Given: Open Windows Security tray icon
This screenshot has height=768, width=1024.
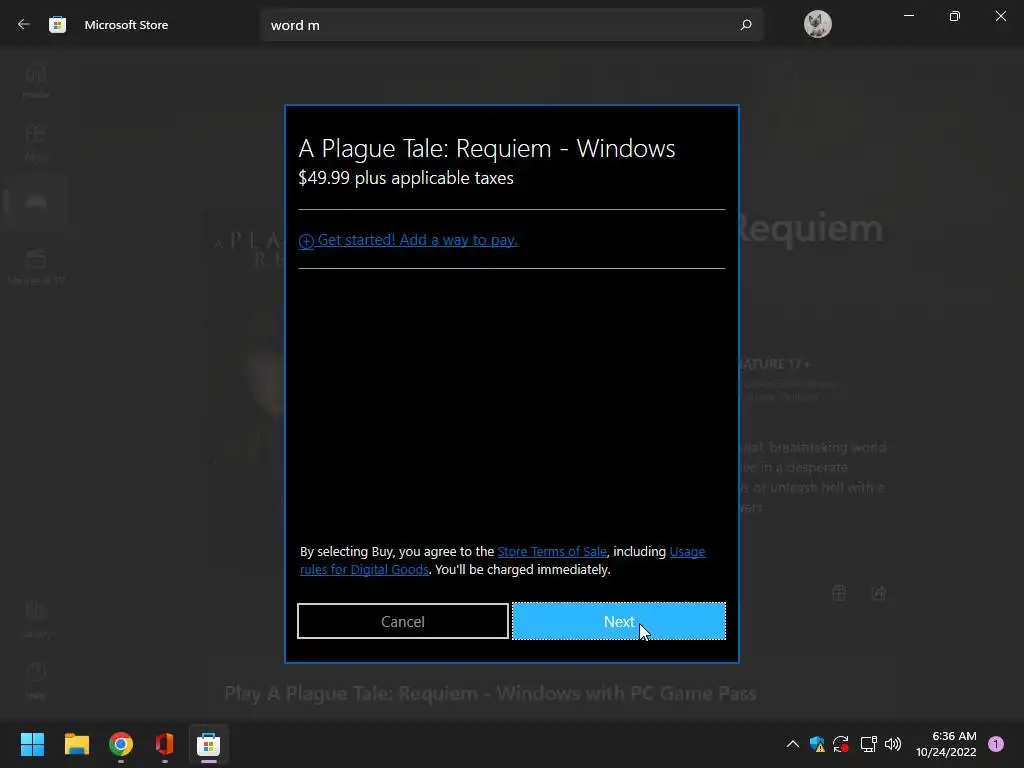Looking at the screenshot, I should coord(816,744).
